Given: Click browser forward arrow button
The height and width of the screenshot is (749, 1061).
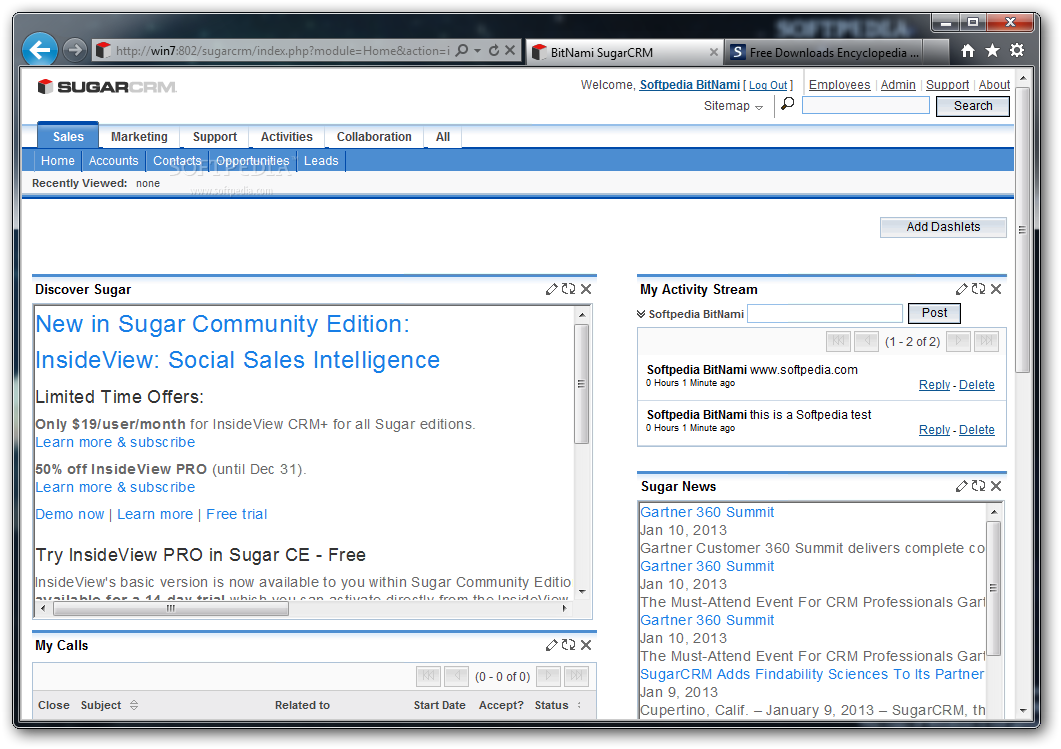Looking at the screenshot, I should pyautogui.click(x=74, y=50).
